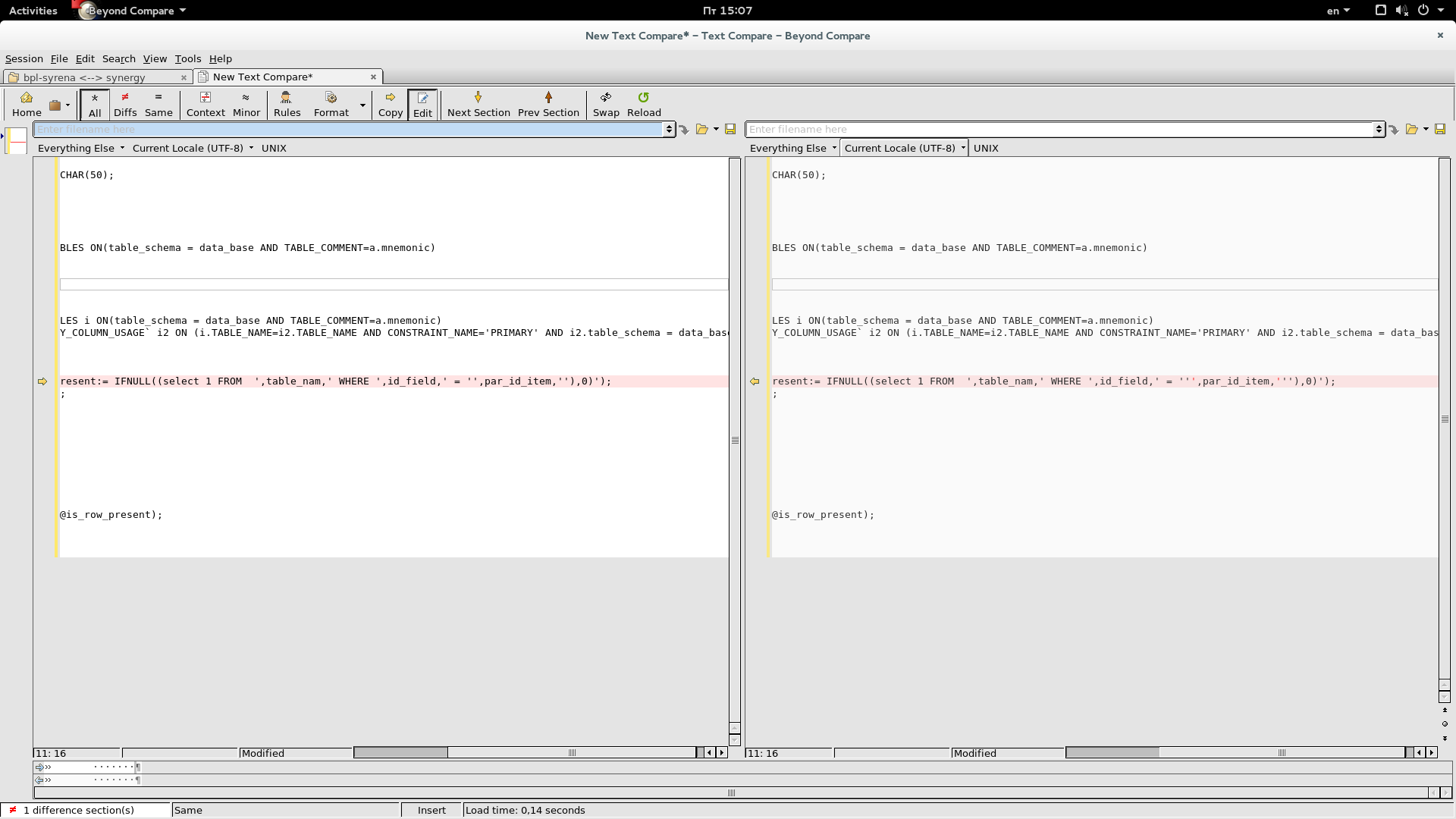Expand the Format dropdown arrow
Viewport: 1456px width, 819px height.
click(362, 105)
